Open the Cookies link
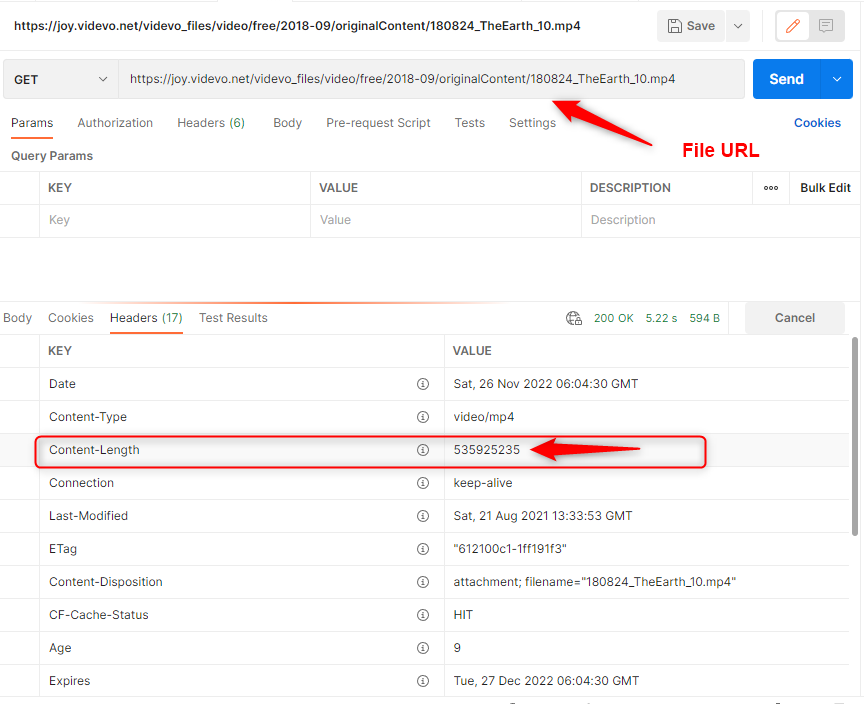Screen dimensions: 864x704 [817, 123]
